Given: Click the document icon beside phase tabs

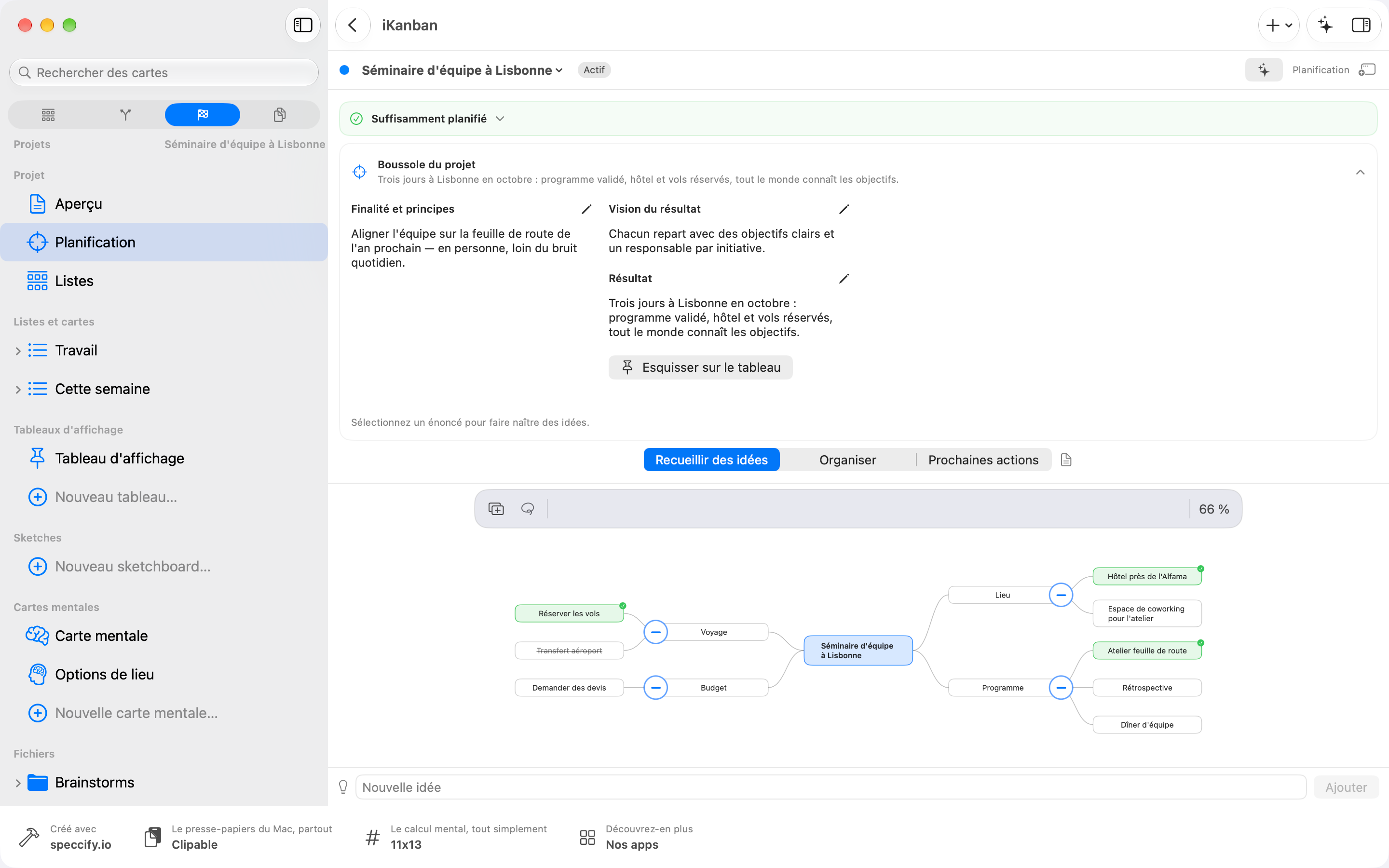Looking at the screenshot, I should [x=1066, y=460].
